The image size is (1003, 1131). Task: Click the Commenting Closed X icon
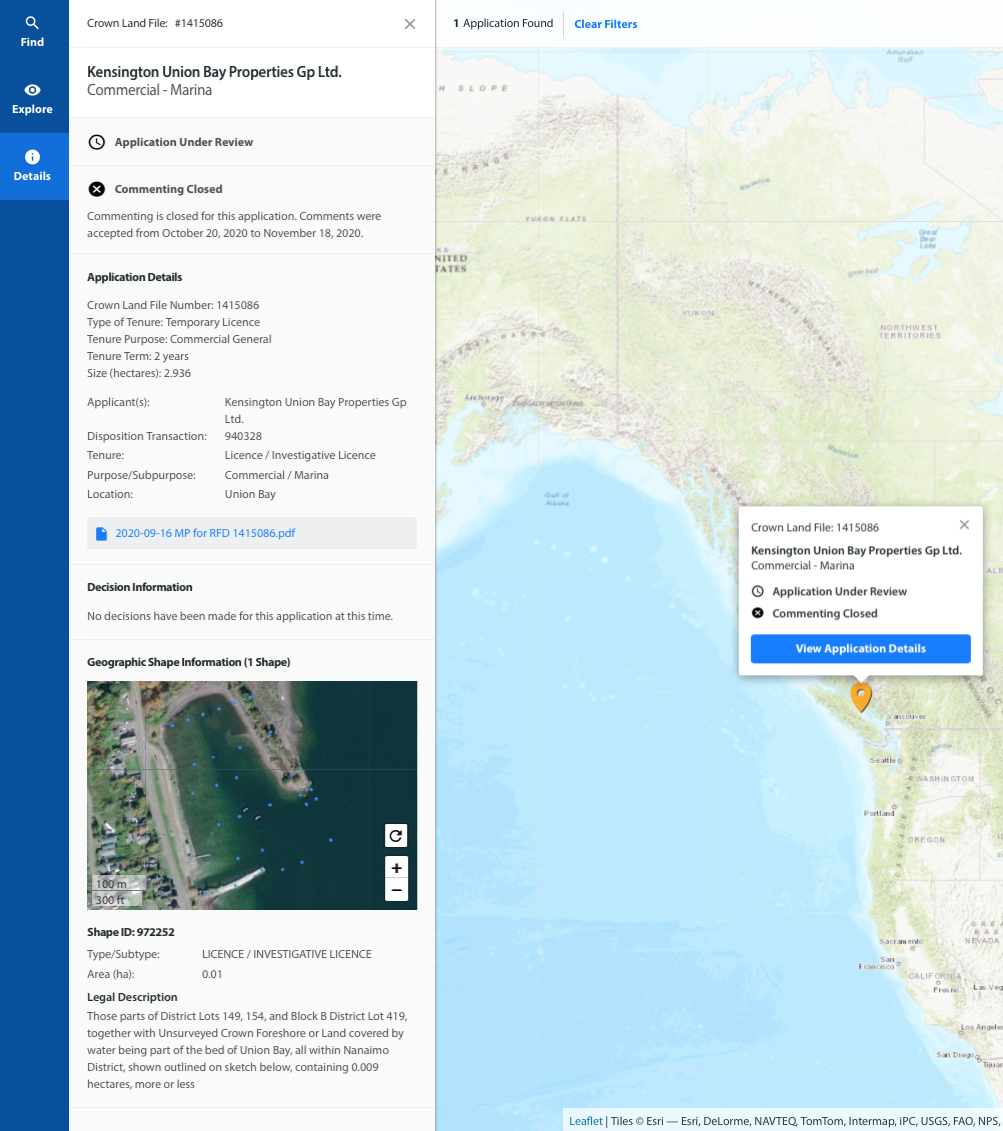(97, 189)
